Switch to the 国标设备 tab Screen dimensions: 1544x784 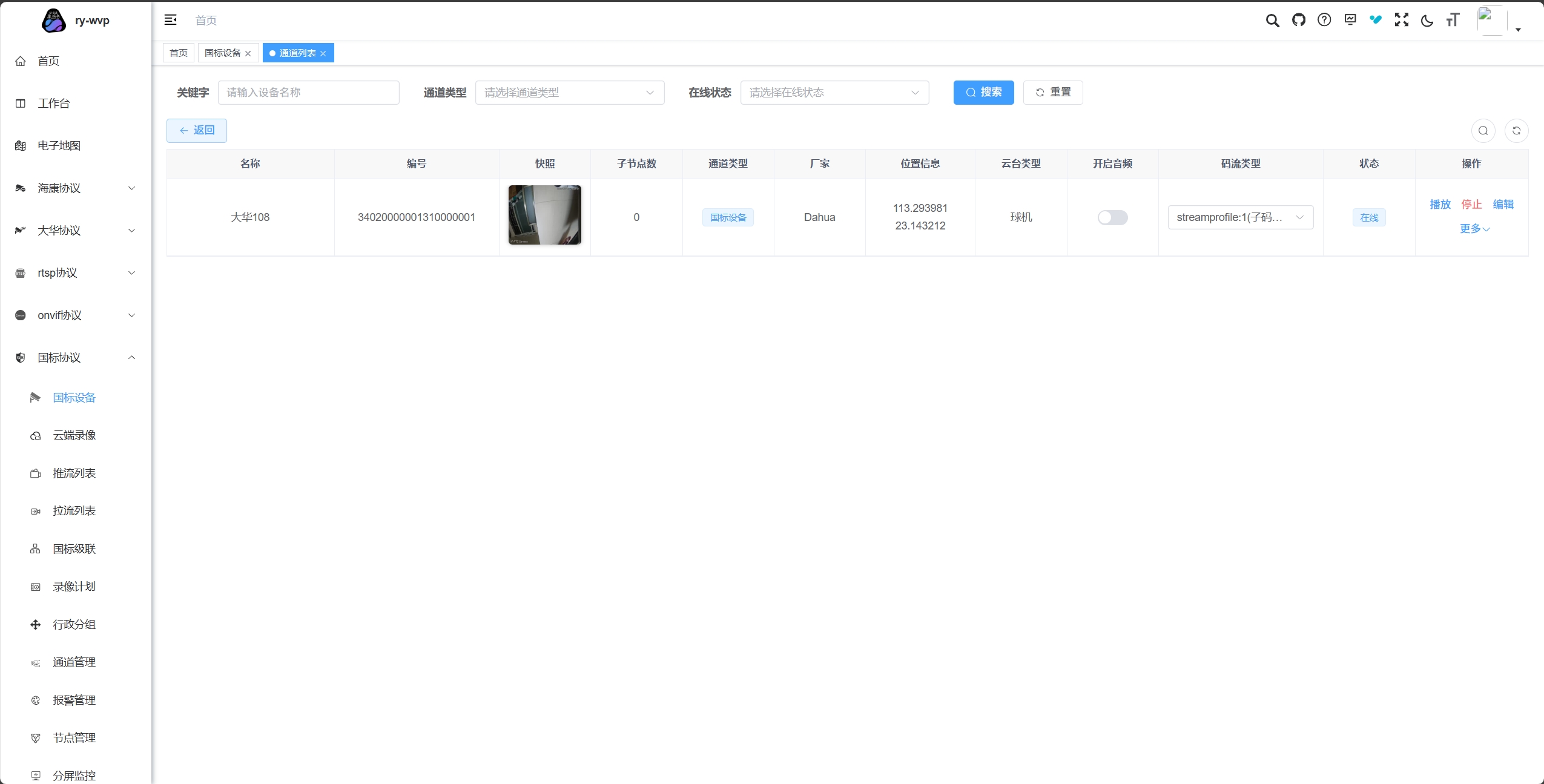[223, 53]
